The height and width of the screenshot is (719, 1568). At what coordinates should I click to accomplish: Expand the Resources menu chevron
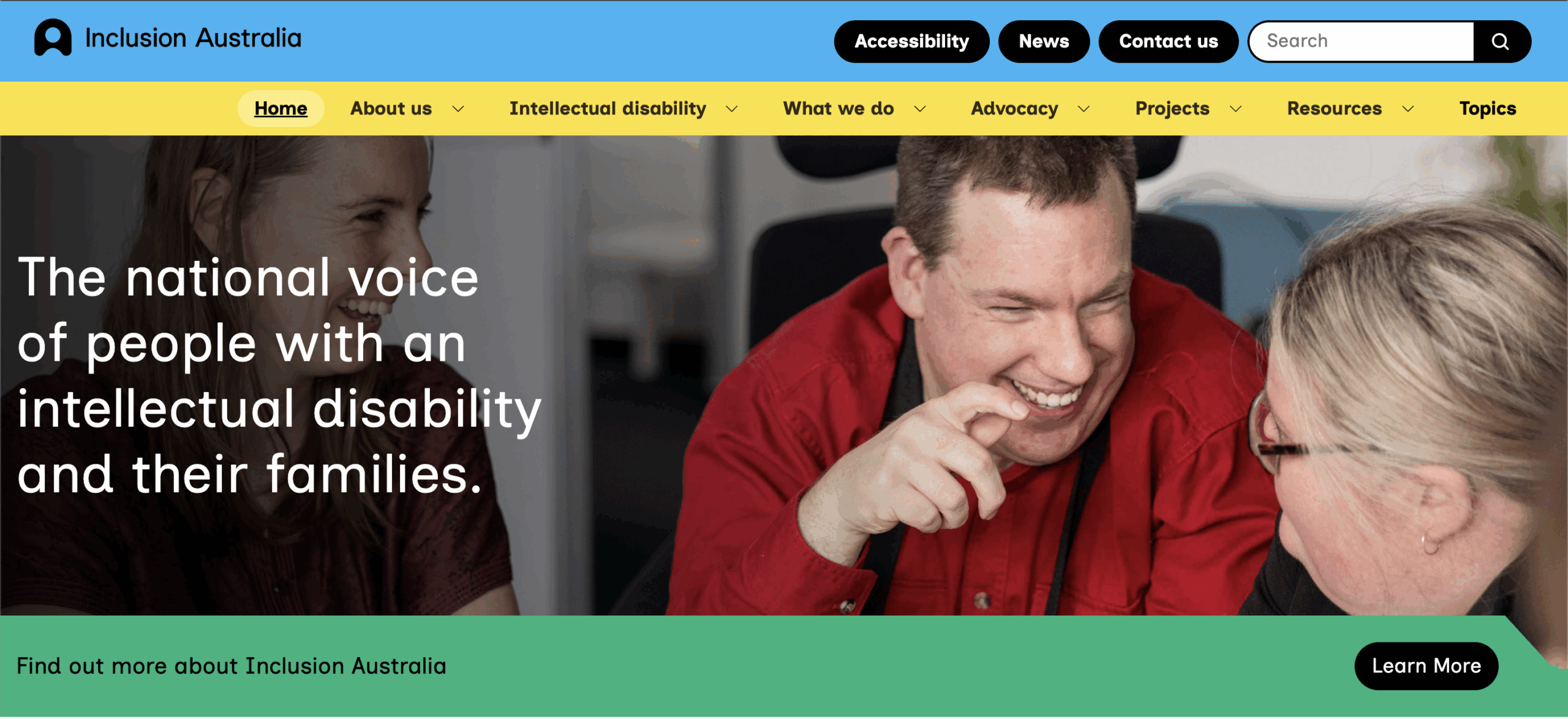click(x=1408, y=109)
